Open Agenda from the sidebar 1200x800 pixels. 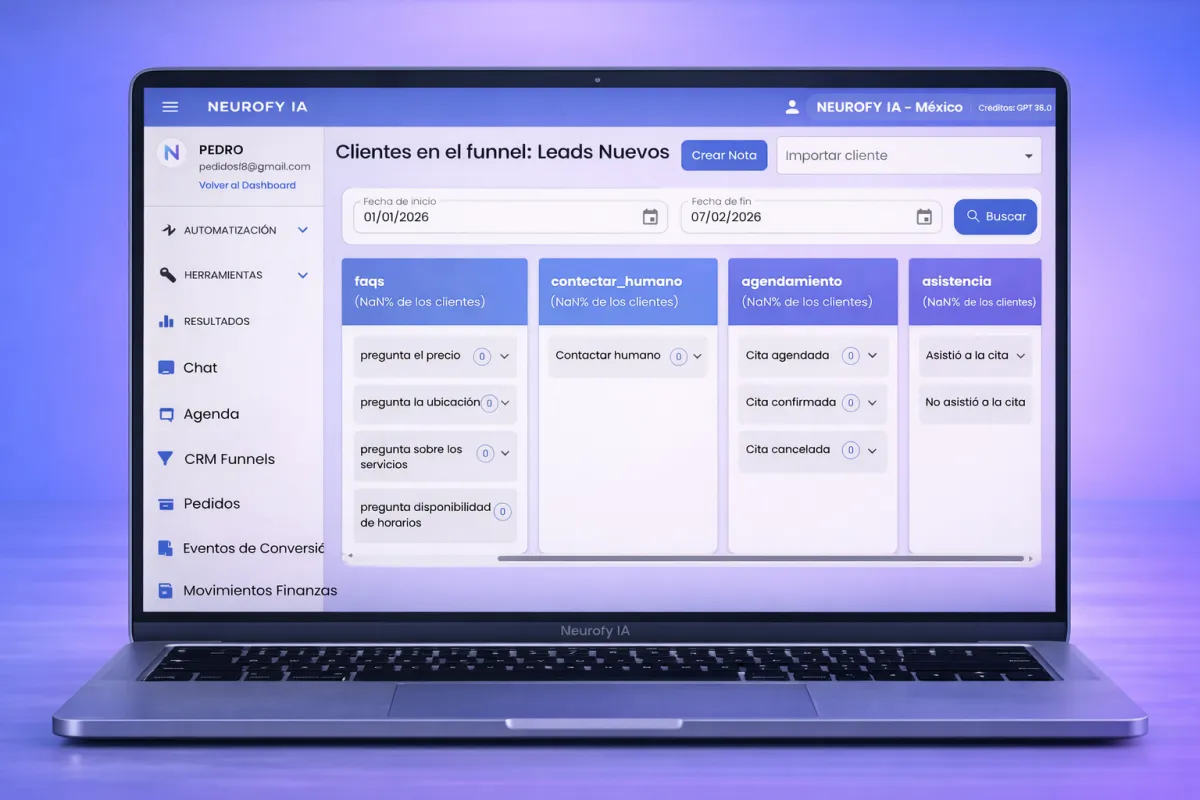point(211,414)
